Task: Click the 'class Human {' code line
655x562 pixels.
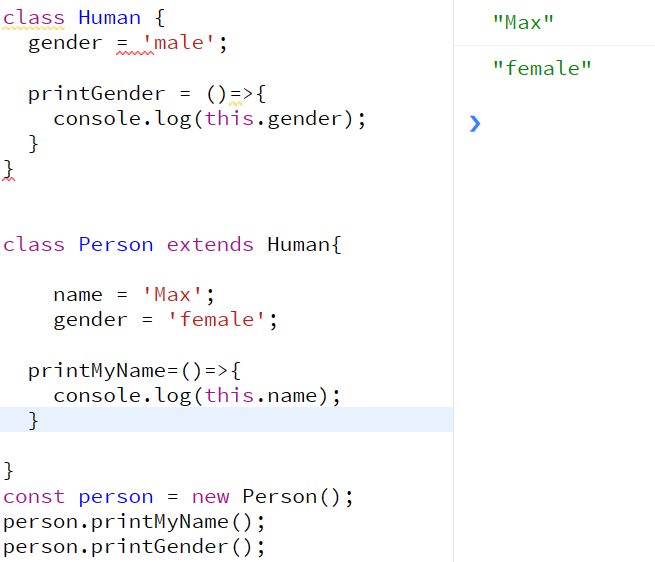Action: coord(84,18)
